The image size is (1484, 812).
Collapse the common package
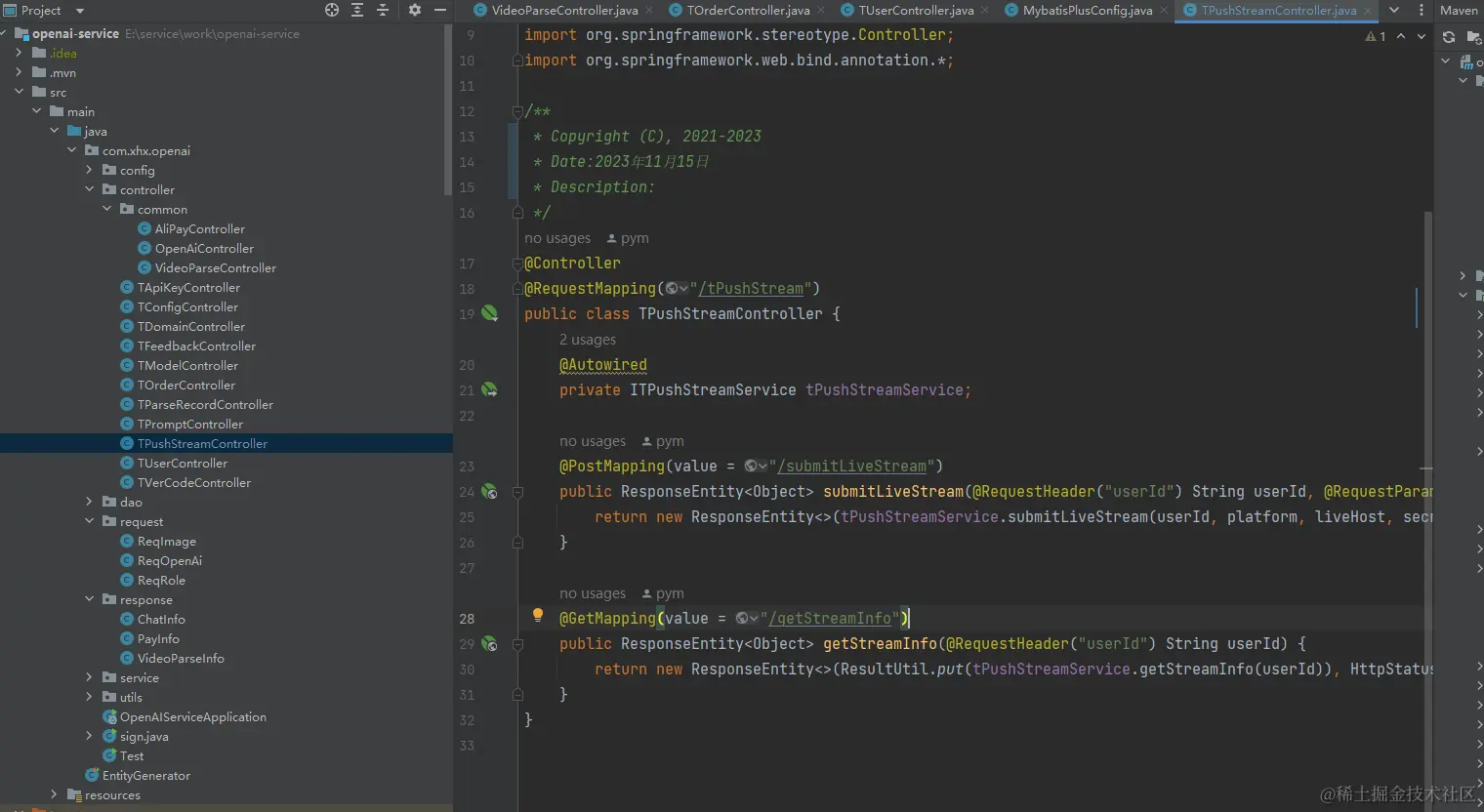[x=107, y=209]
